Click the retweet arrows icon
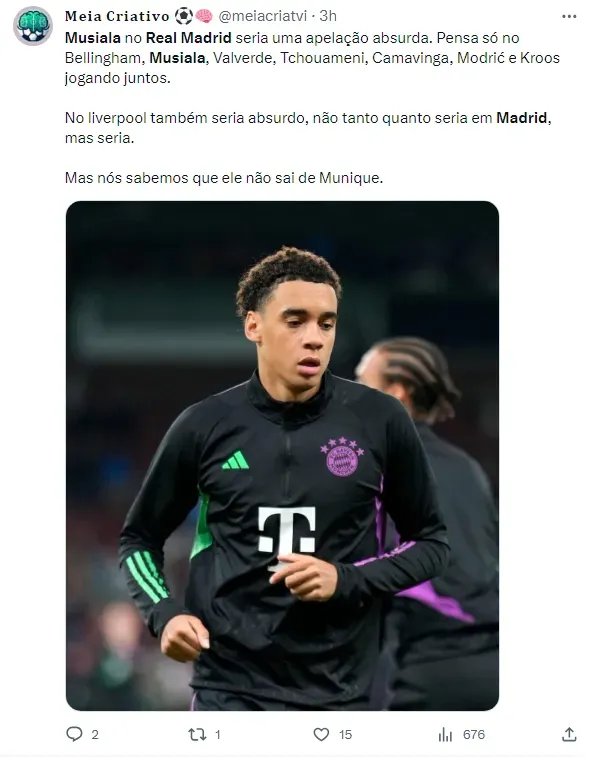The width and height of the screenshot is (589, 757). point(197,735)
